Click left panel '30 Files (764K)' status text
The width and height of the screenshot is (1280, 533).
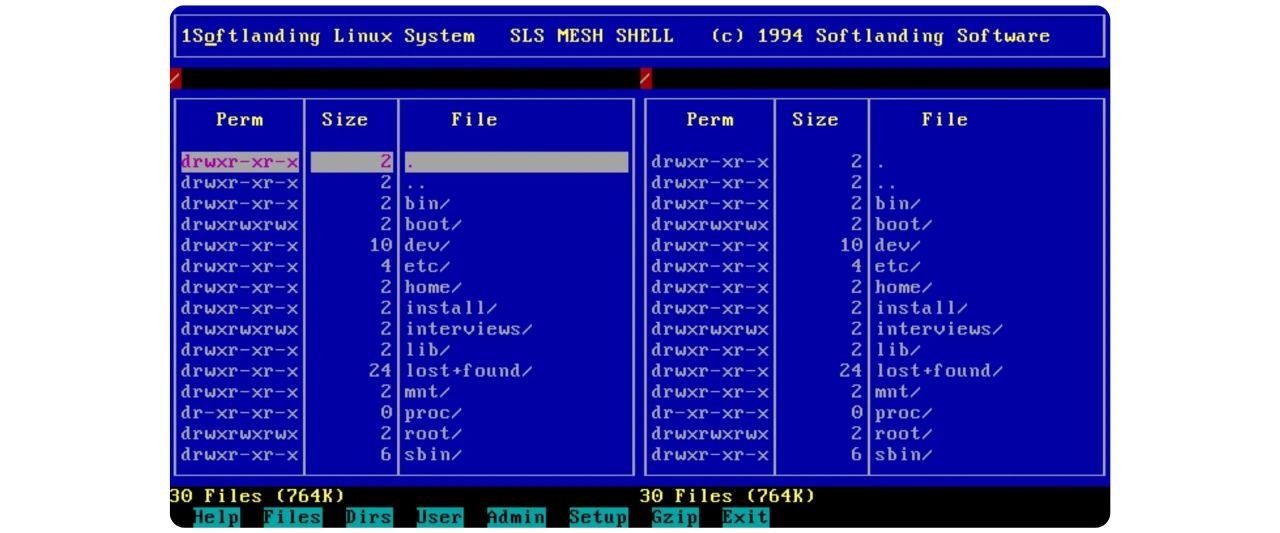[257, 496]
